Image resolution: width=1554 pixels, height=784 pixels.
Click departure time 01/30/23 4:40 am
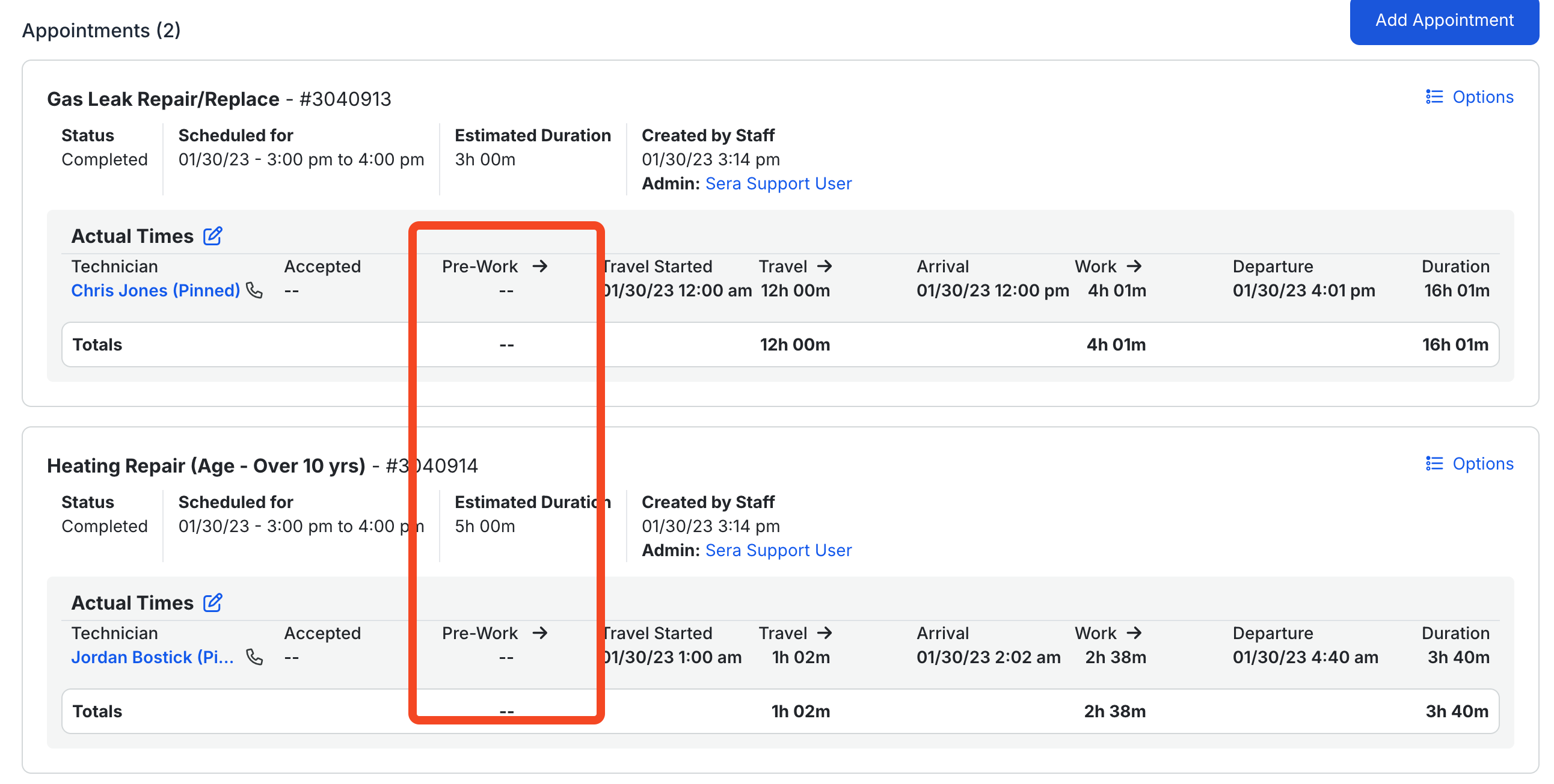click(1306, 657)
